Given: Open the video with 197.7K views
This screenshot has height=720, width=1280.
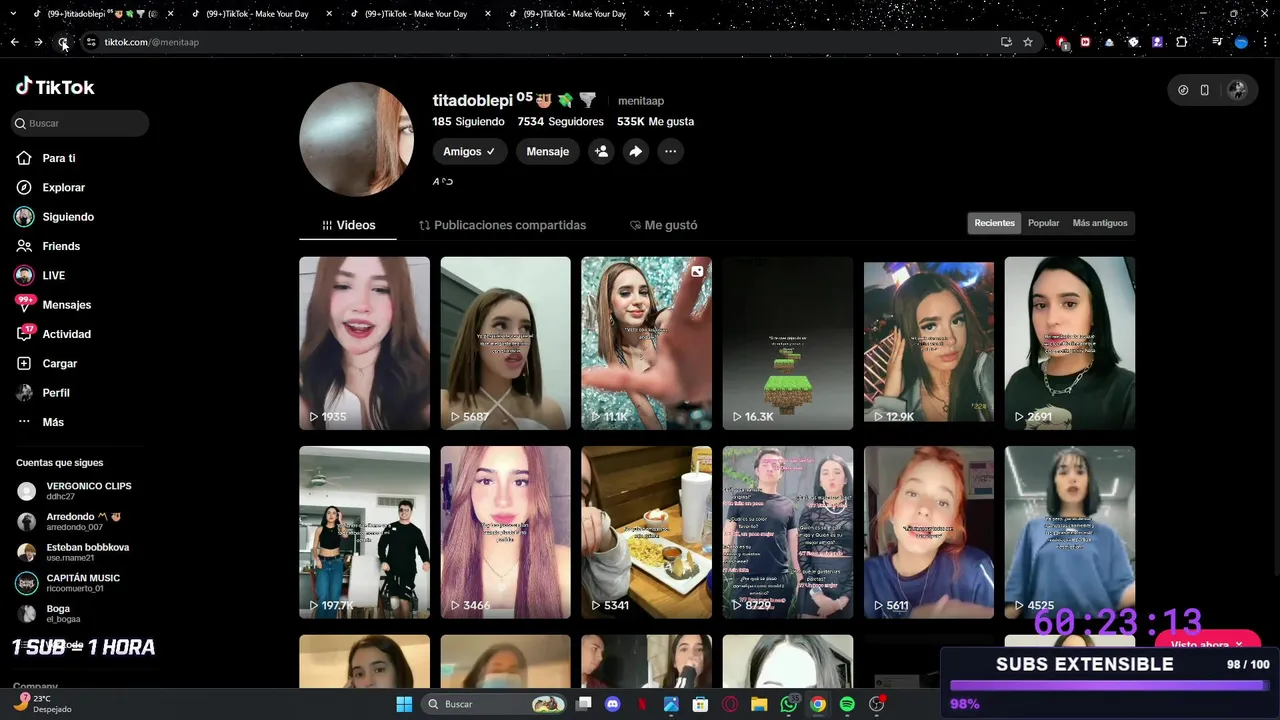Looking at the screenshot, I should 364,532.
